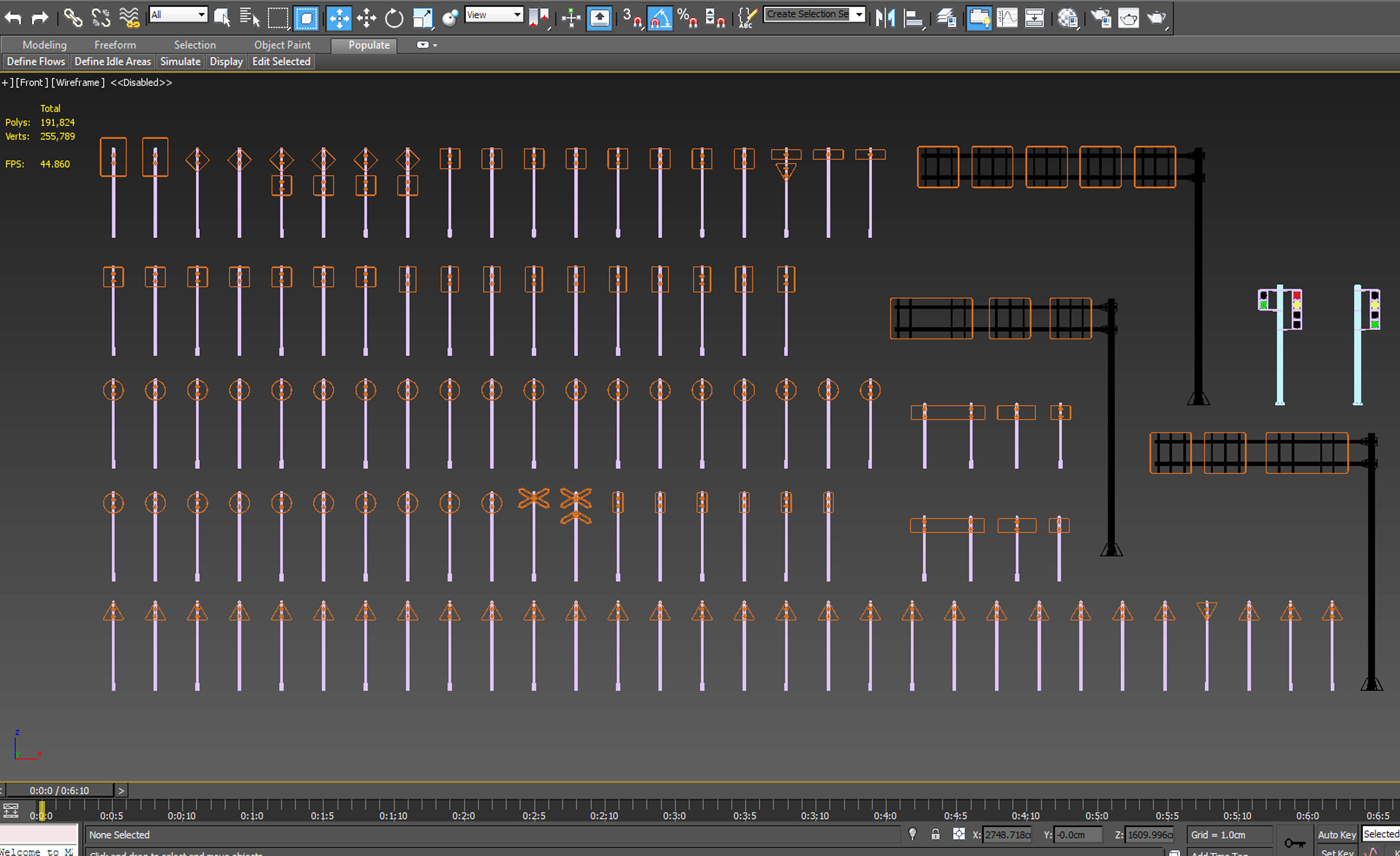This screenshot has height=856, width=1400.
Task: Toggle the Selection Lock padlock
Action: click(x=935, y=834)
